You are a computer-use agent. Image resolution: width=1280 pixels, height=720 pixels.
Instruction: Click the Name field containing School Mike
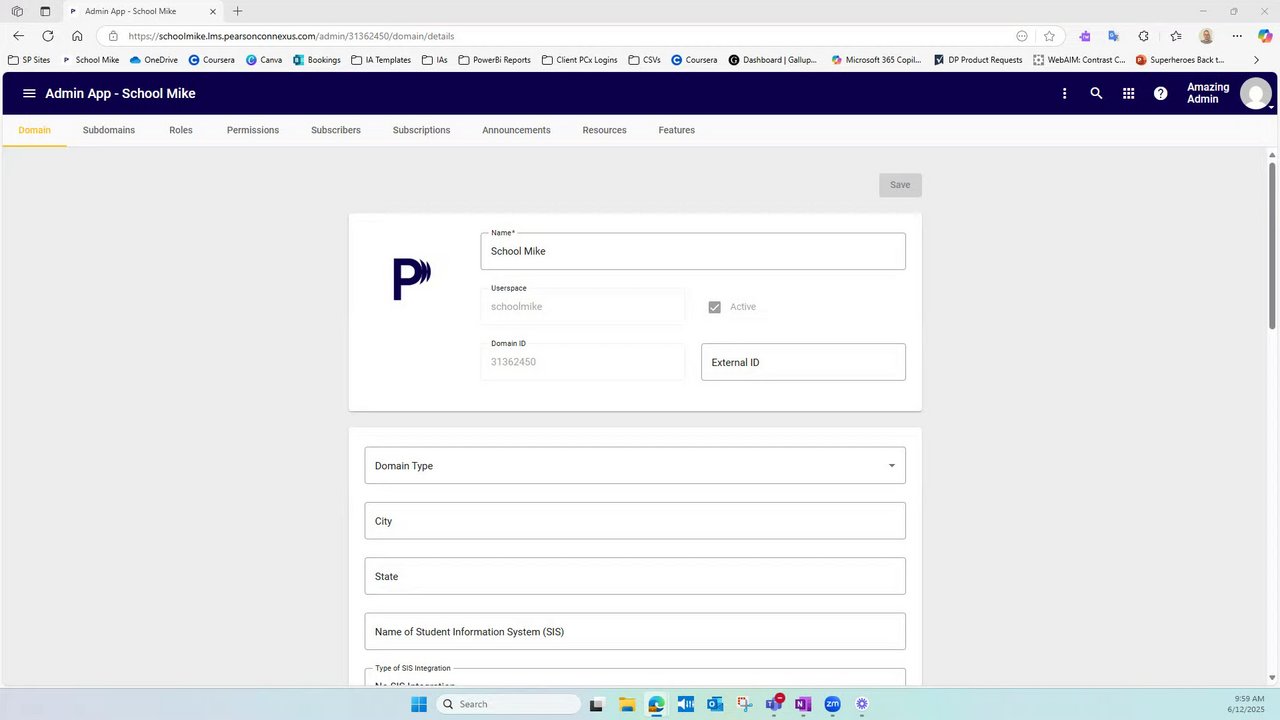coord(693,251)
